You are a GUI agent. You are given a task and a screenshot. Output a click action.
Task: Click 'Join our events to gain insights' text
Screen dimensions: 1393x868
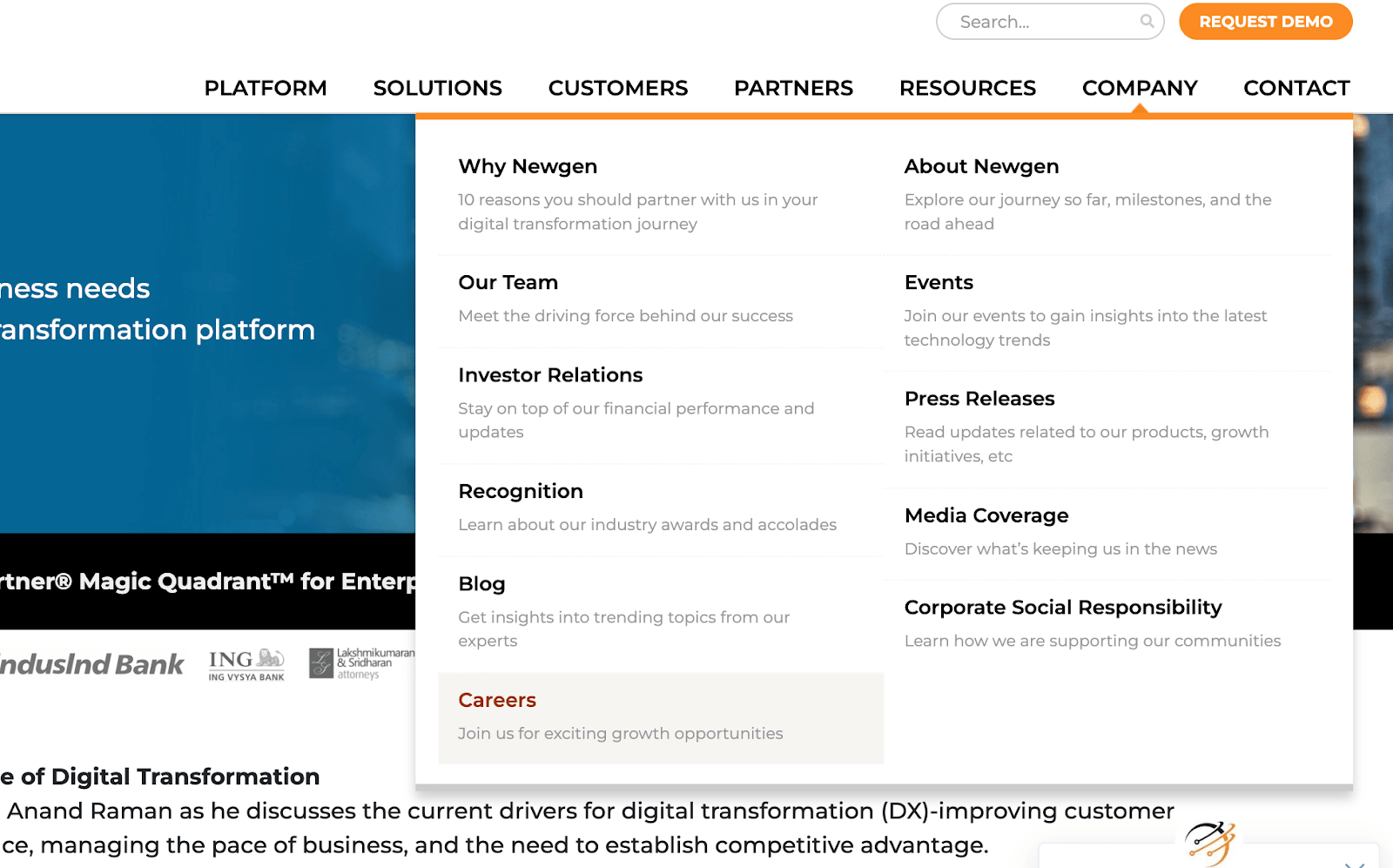pos(1085,328)
